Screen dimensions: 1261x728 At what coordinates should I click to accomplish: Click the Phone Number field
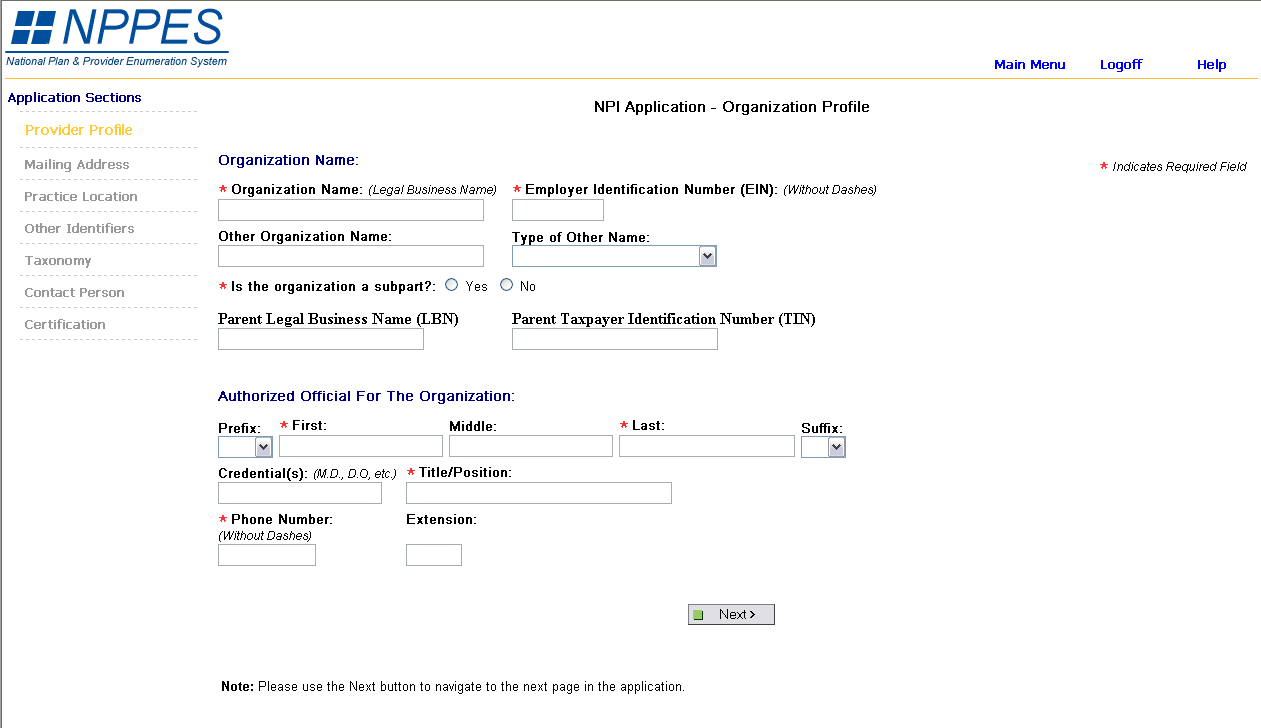pos(266,555)
